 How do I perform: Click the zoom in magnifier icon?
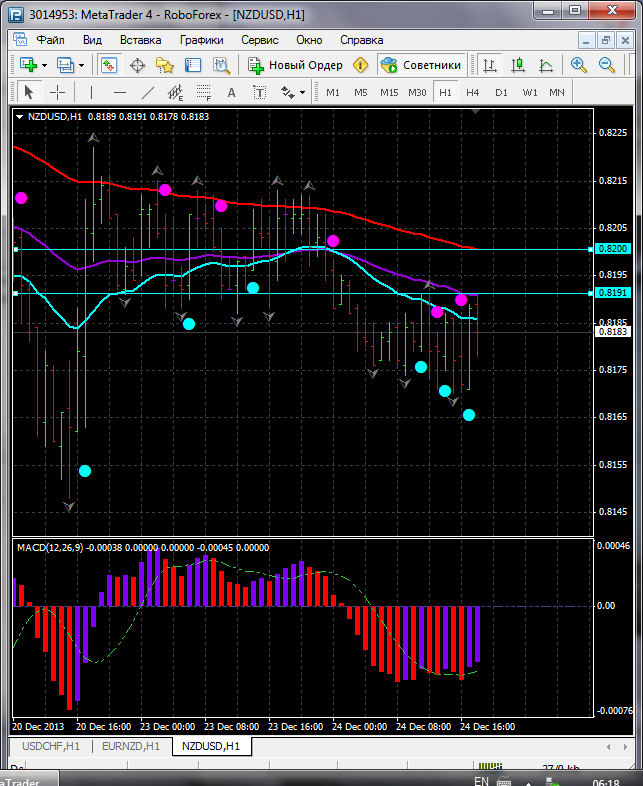(x=579, y=65)
